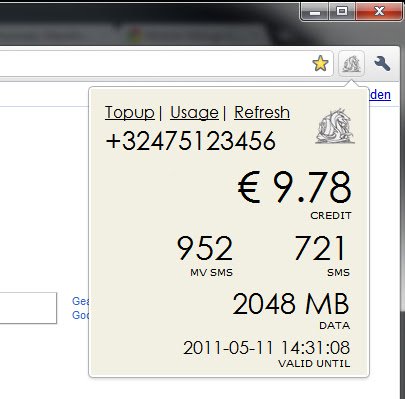Open the ship extension icon in toolbar
This screenshot has width=405, height=399.
[352, 63]
